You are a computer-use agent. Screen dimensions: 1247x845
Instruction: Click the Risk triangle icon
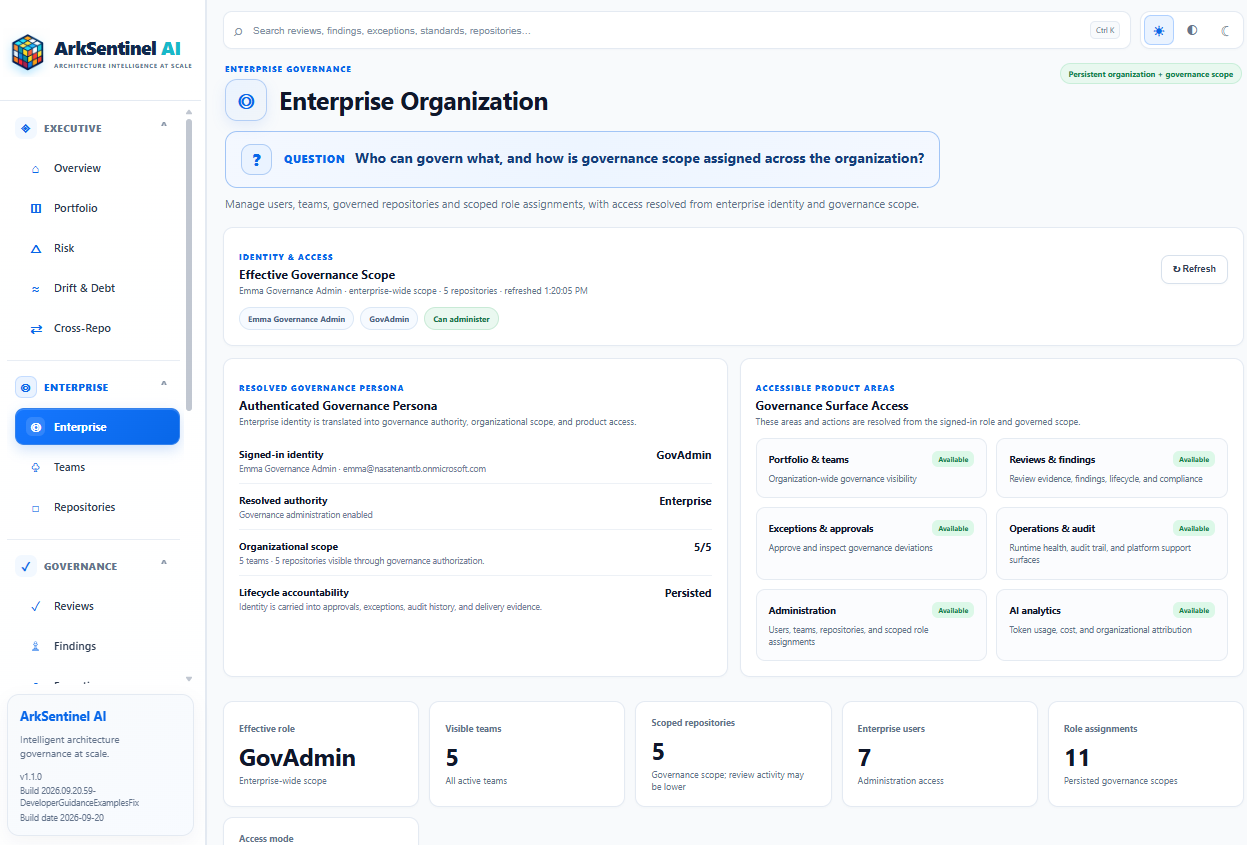pyautogui.click(x=36, y=249)
